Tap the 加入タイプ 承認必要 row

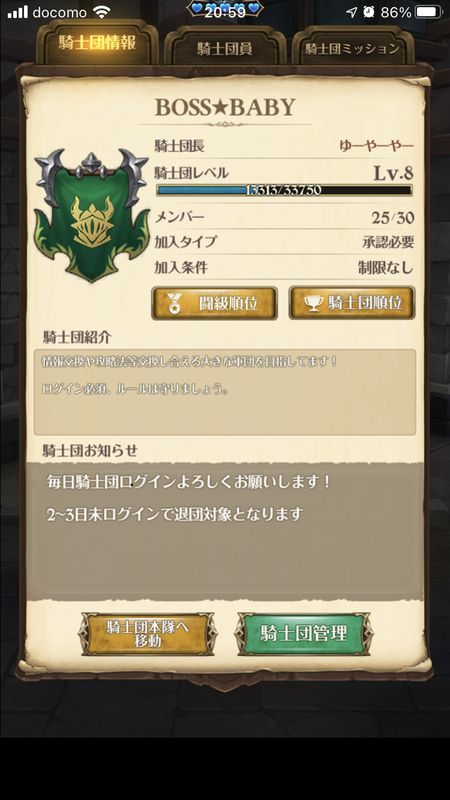pyautogui.click(x=284, y=242)
